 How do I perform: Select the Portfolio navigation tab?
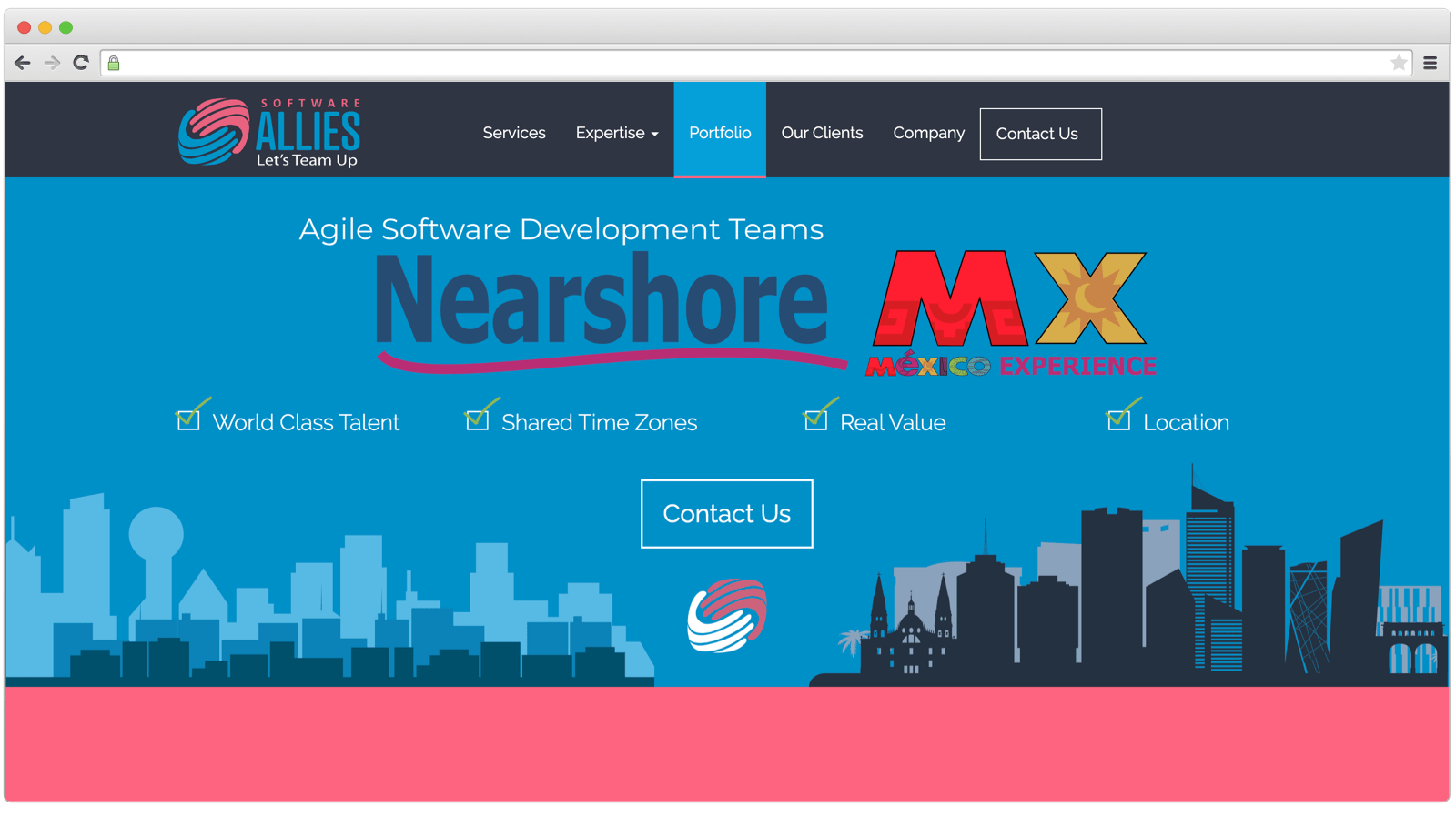coord(720,130)
